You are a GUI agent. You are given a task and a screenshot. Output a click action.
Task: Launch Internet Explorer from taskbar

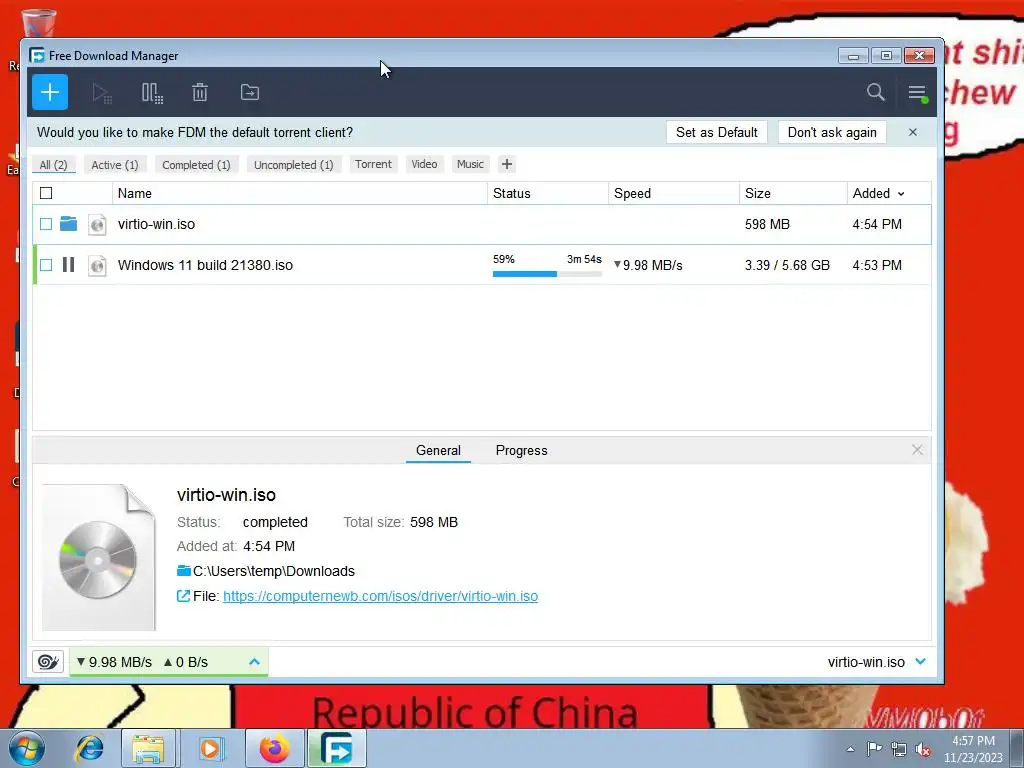pyautogui.click(x=89, y=748)
